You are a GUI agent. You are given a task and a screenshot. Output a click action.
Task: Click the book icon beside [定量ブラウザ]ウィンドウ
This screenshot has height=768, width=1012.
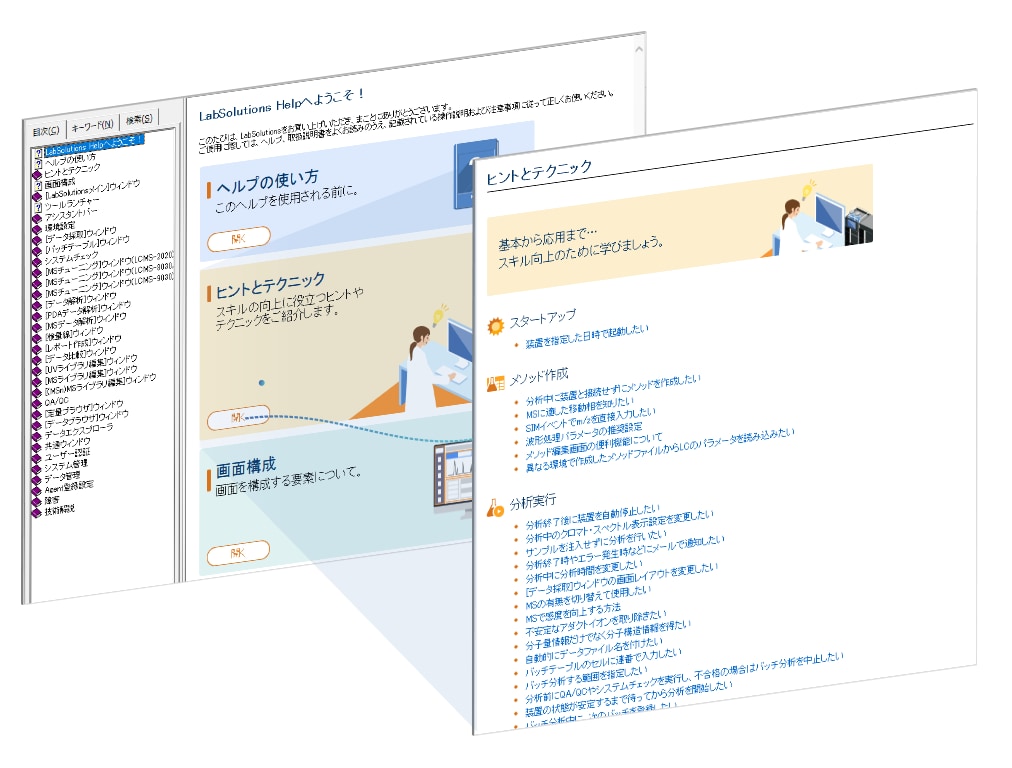coord(37,414)
